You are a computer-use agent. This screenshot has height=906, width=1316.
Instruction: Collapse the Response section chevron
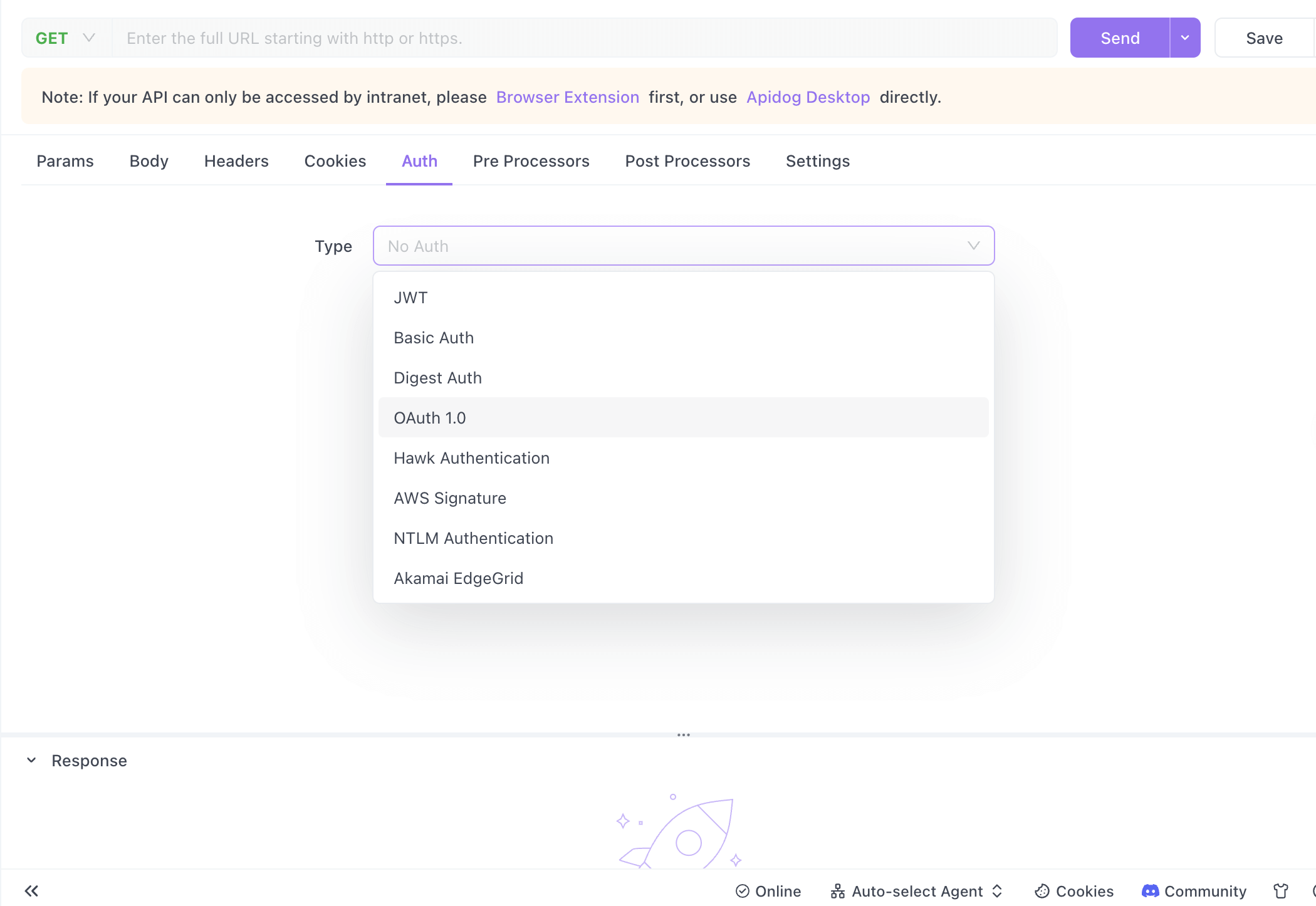coord(31,760)
